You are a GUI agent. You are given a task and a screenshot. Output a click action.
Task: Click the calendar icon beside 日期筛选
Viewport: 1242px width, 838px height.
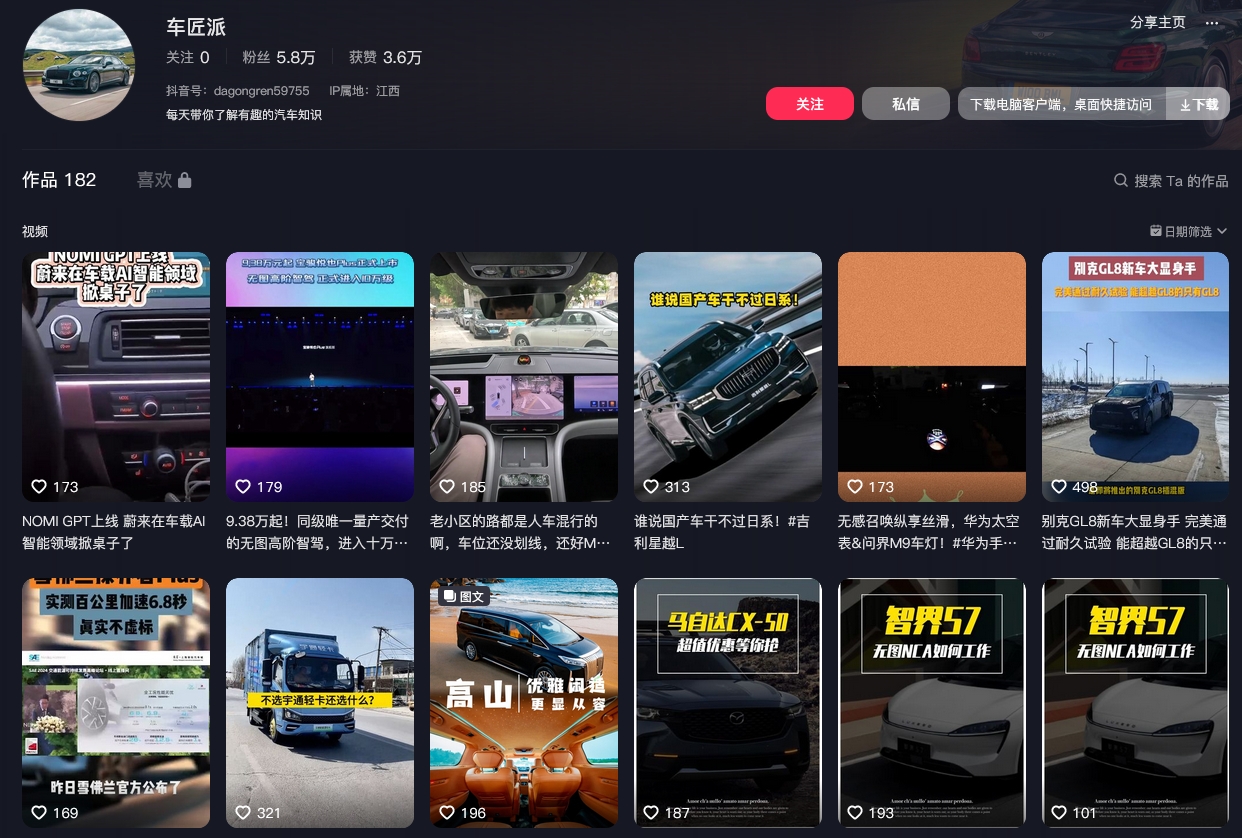1156,231
